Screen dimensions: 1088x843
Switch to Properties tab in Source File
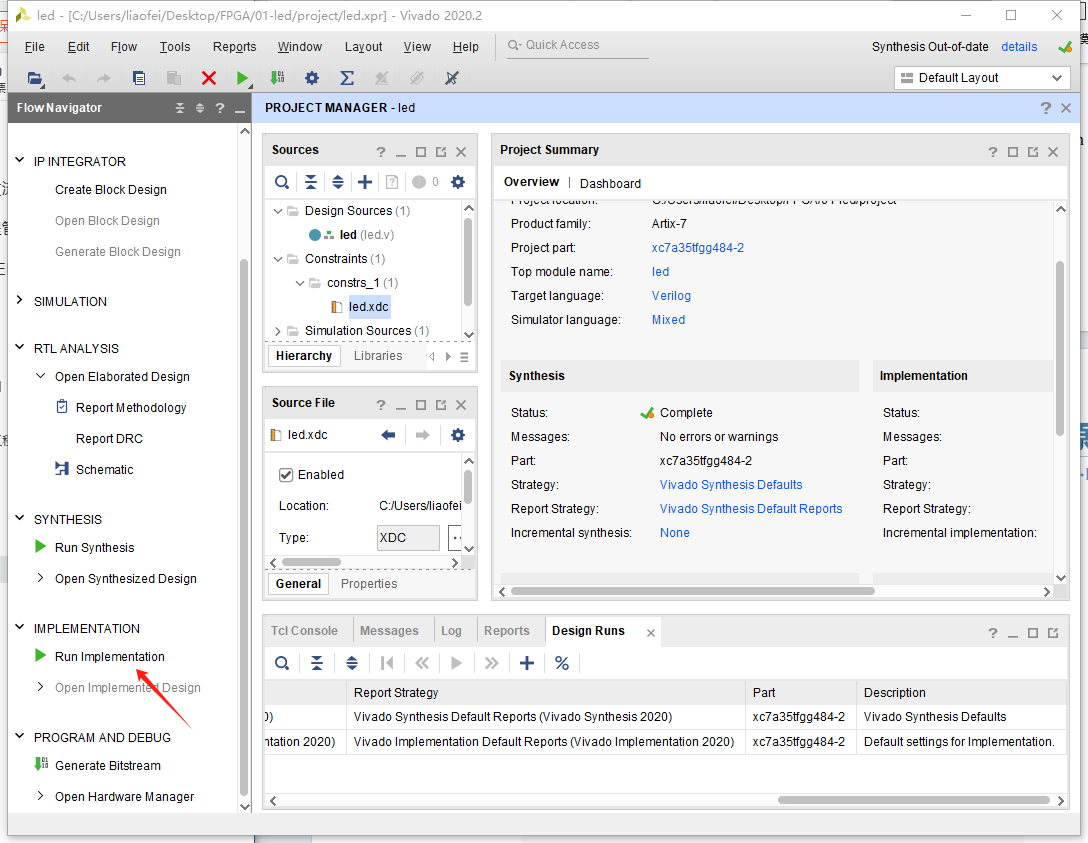(368, 584)
